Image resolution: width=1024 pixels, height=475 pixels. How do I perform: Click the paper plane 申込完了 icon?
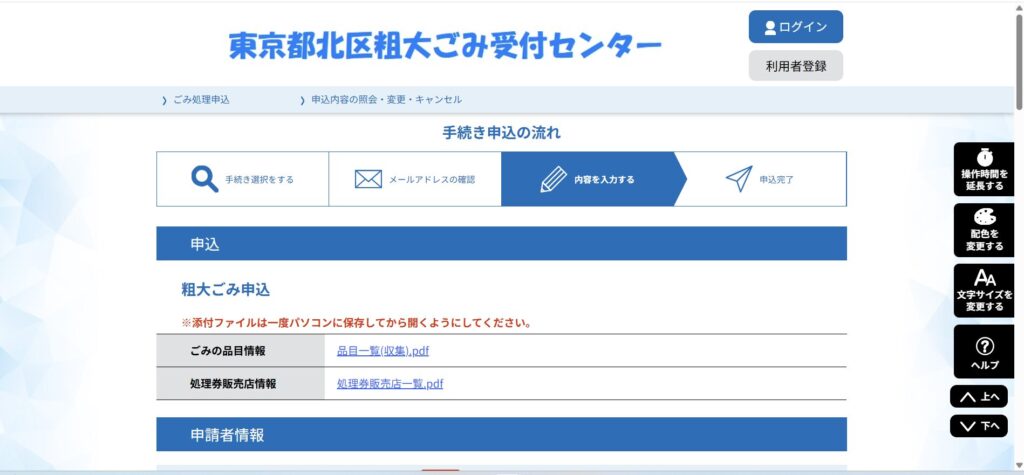tap(738, 179)
